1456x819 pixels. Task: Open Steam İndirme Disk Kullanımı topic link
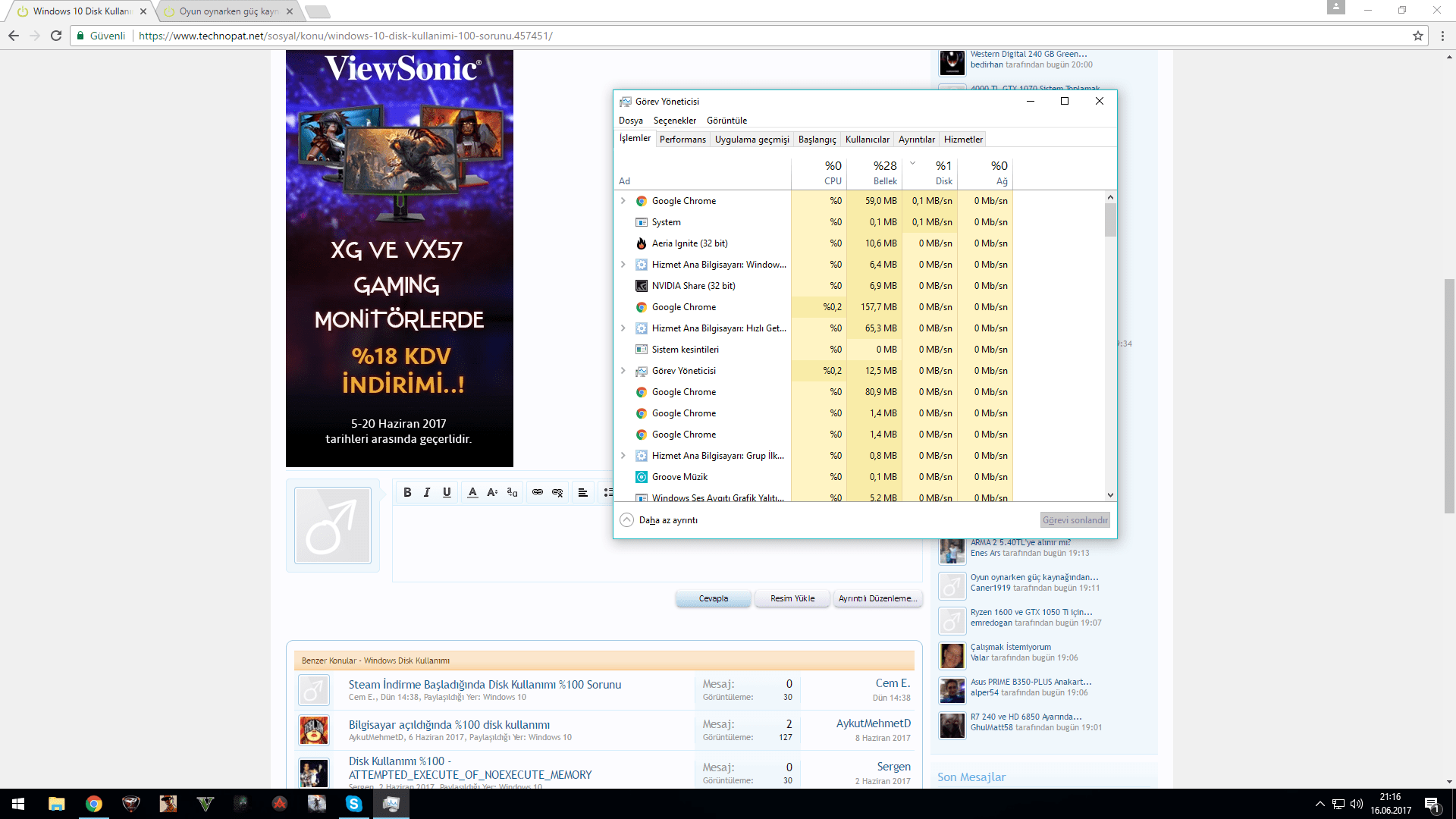pyautogui.click(x=485, y=684)
